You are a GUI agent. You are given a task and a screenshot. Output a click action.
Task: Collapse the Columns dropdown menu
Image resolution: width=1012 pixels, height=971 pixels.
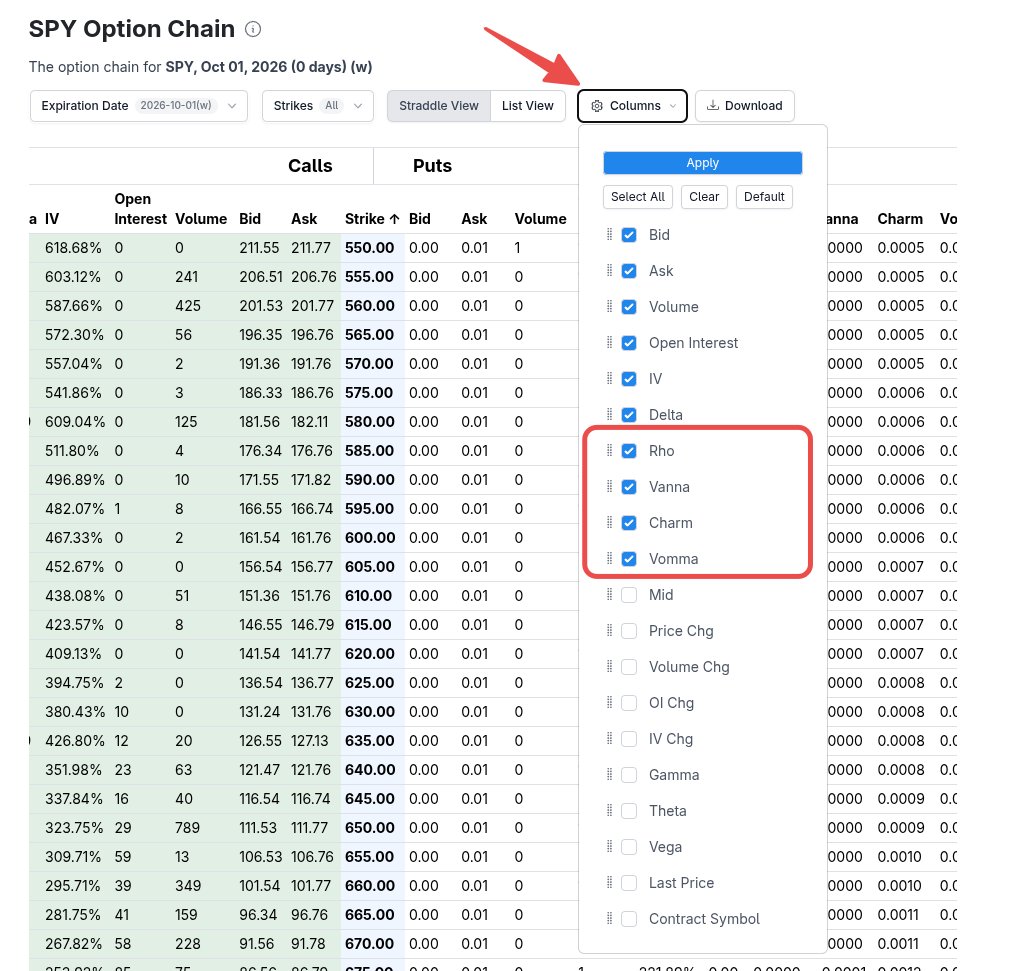(632, 106)
